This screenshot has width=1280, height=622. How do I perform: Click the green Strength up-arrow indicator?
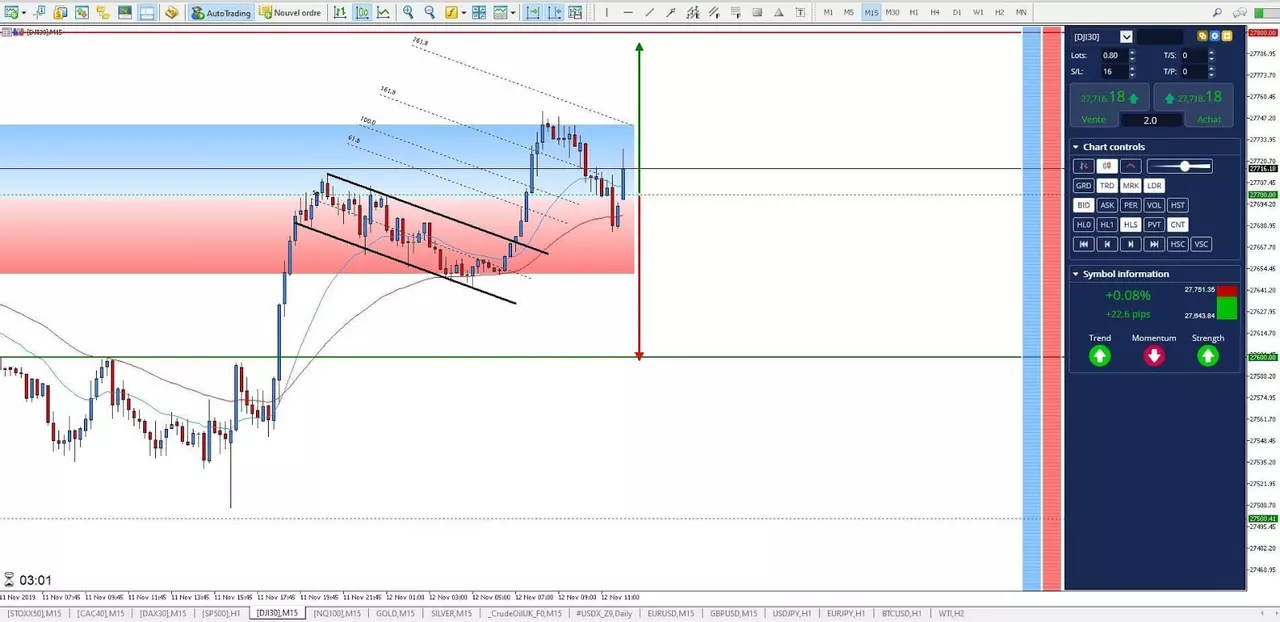point(1208,356)
